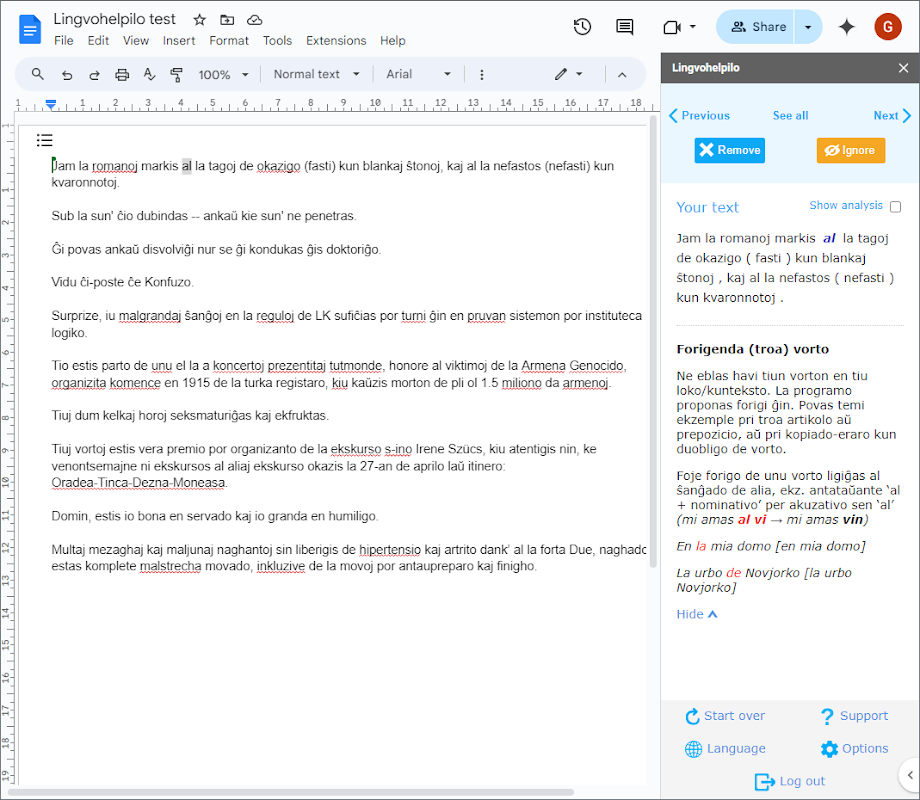Open Gemini sparkle assistant icon
This screenshot has height=800, width=920.
coord(847,27)
